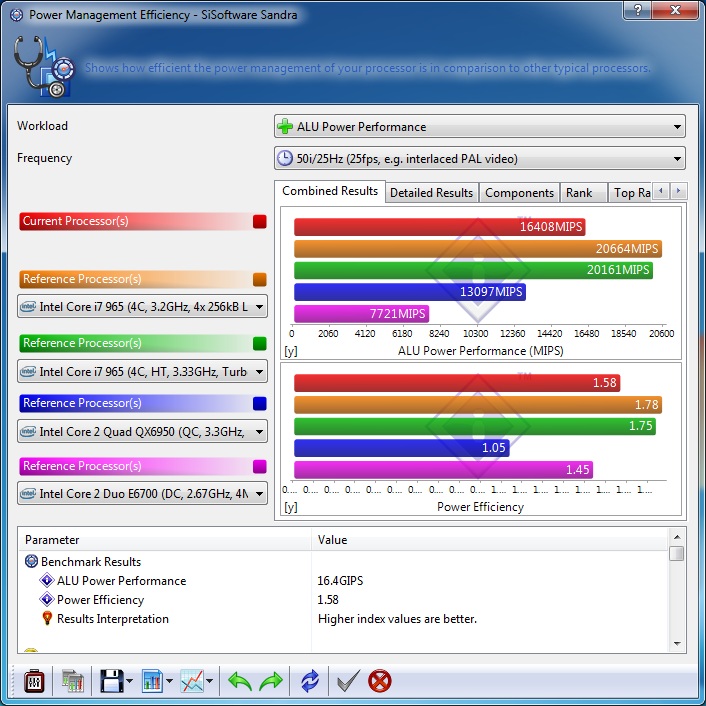Click the orange 20664MIPS bar
Screen dimensions: 706x706
[x=478, y=249]
